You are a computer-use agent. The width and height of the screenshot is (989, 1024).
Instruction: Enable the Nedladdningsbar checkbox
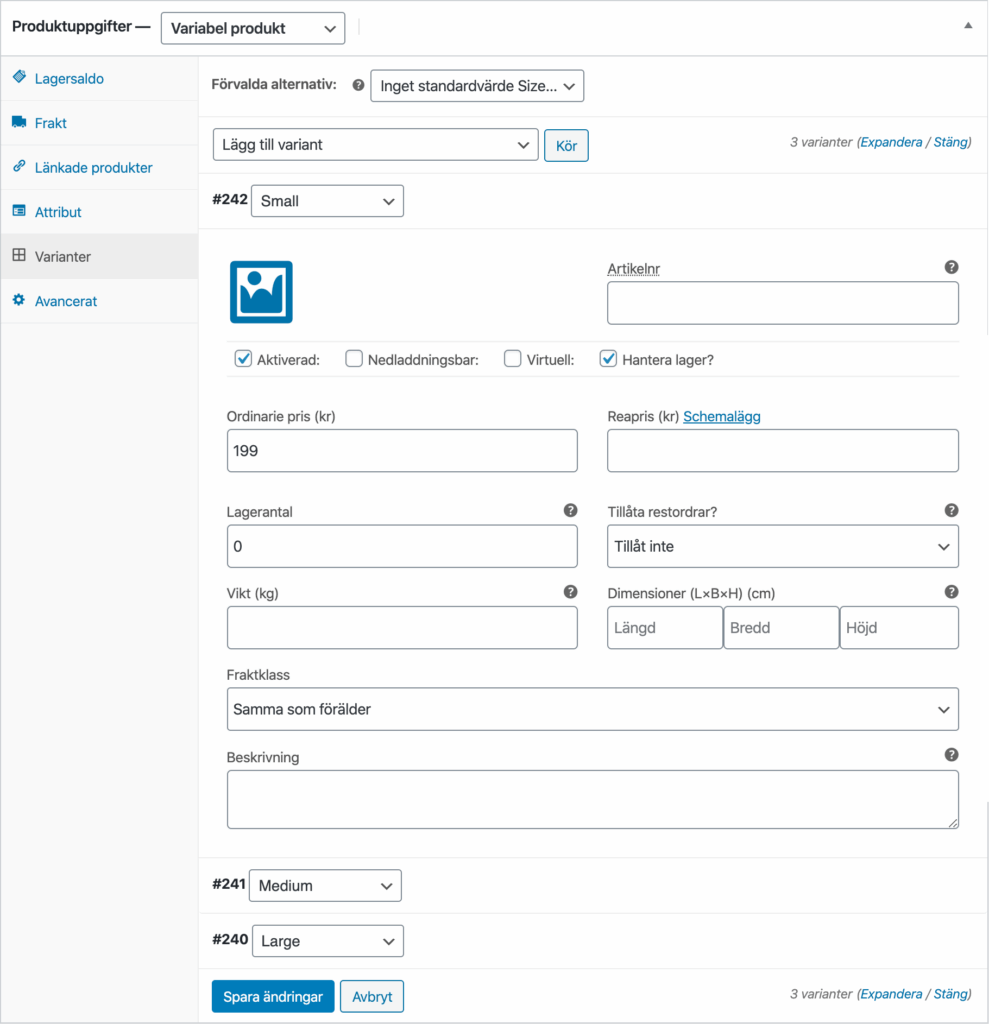[x=355, y=358]
